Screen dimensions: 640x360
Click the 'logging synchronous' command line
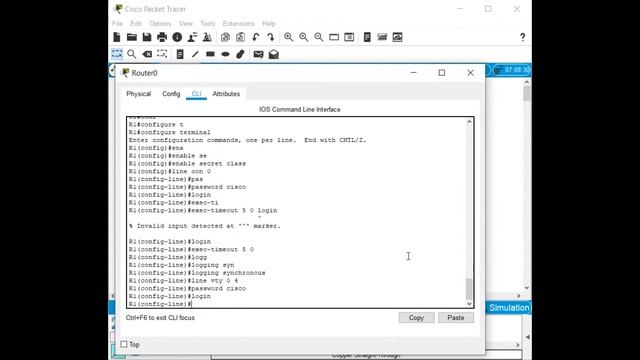[197, 273]
